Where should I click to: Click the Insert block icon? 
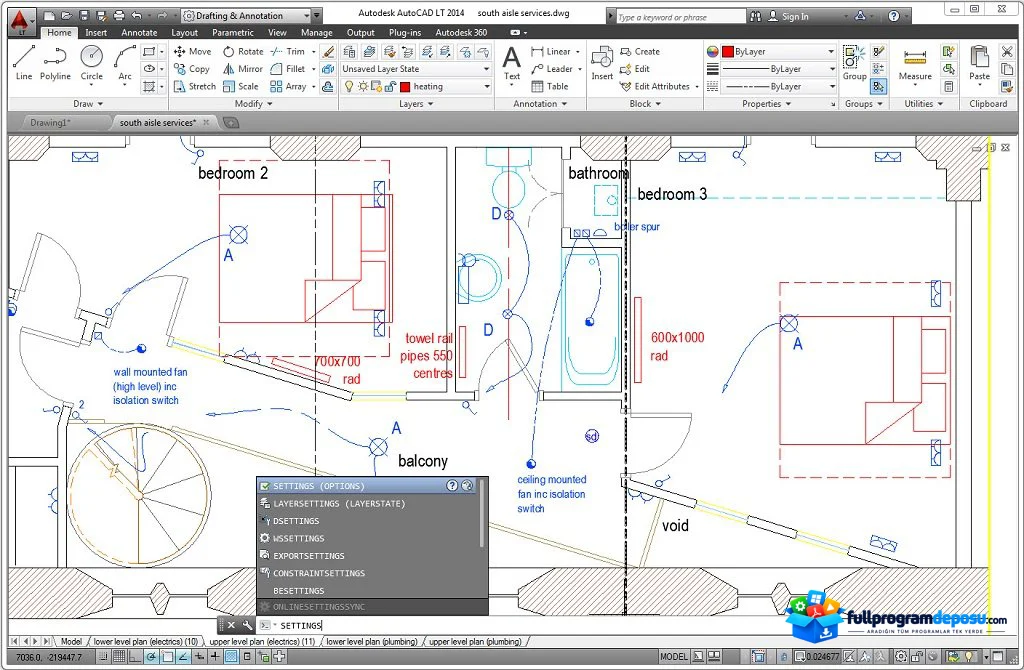click(x=602, y=63)
